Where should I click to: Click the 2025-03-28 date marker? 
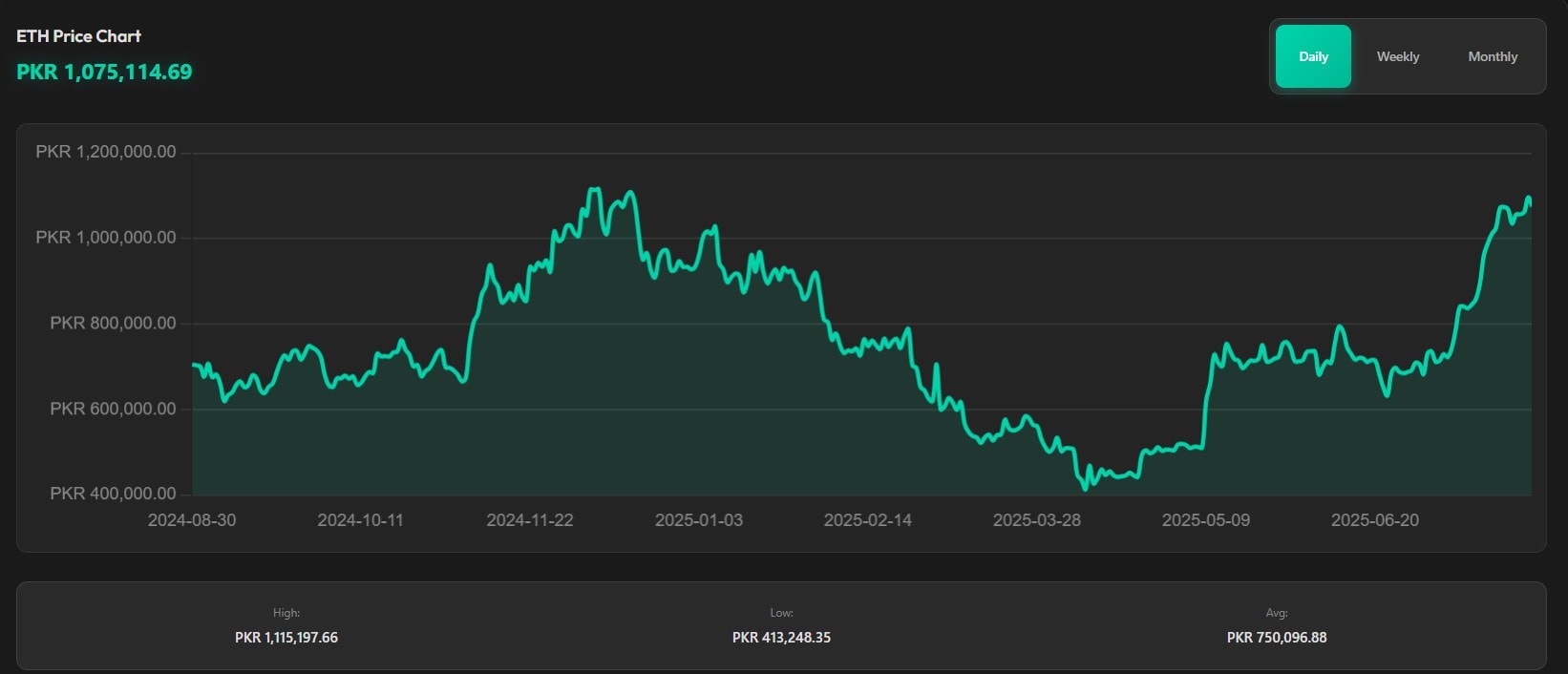tap(1037, 520)
